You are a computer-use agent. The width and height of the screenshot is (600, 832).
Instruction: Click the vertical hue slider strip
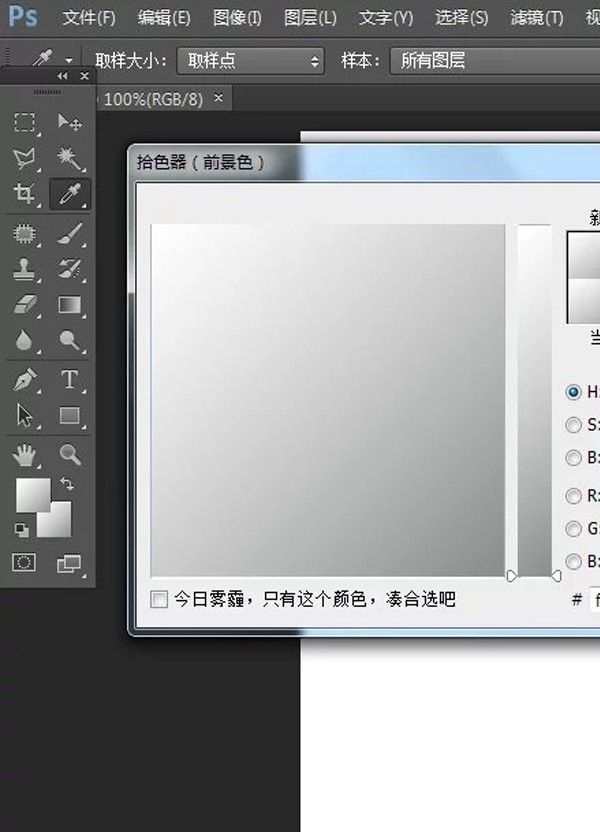tap(535, 401)
